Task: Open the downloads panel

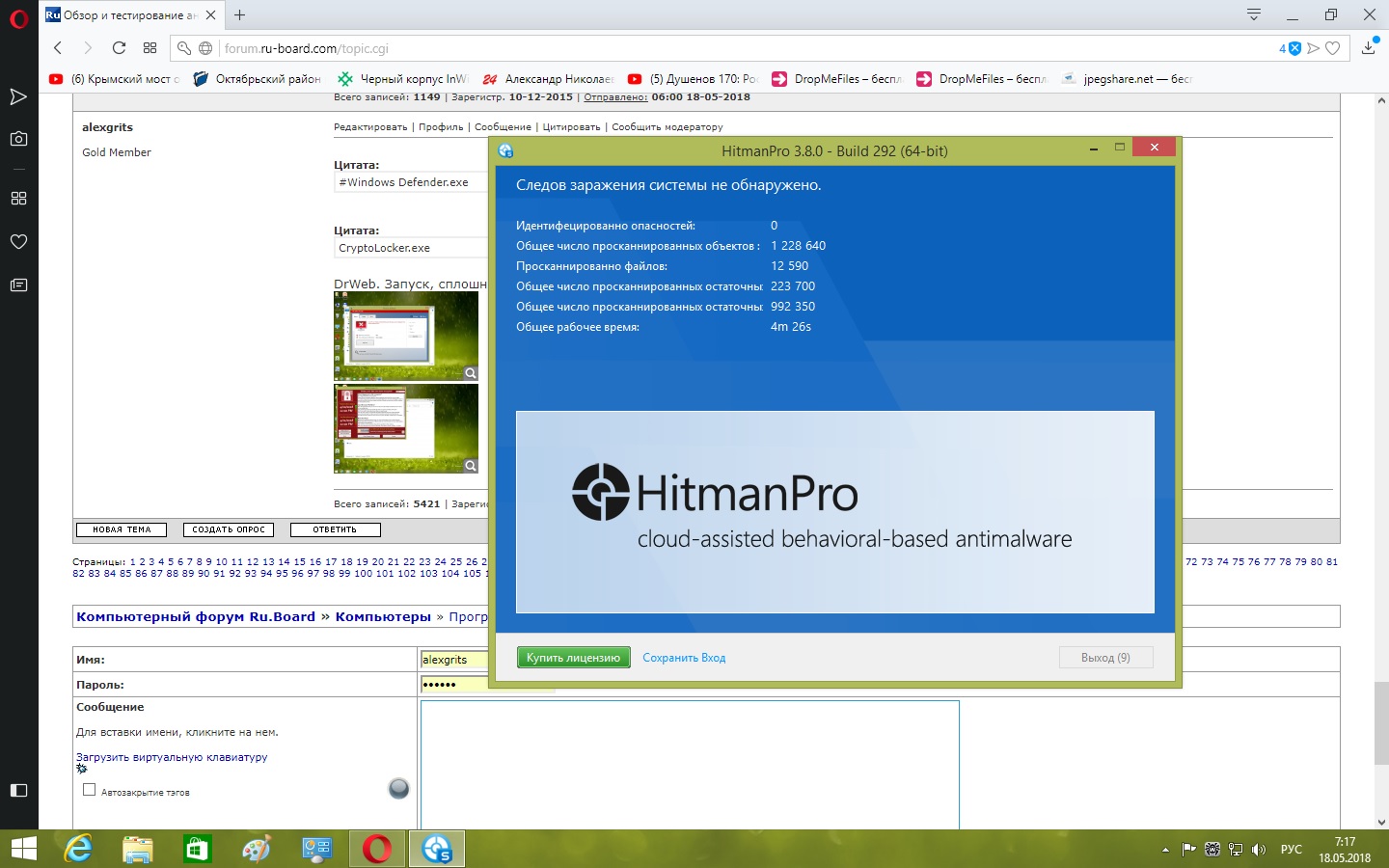Action: tap(1369, 47)
